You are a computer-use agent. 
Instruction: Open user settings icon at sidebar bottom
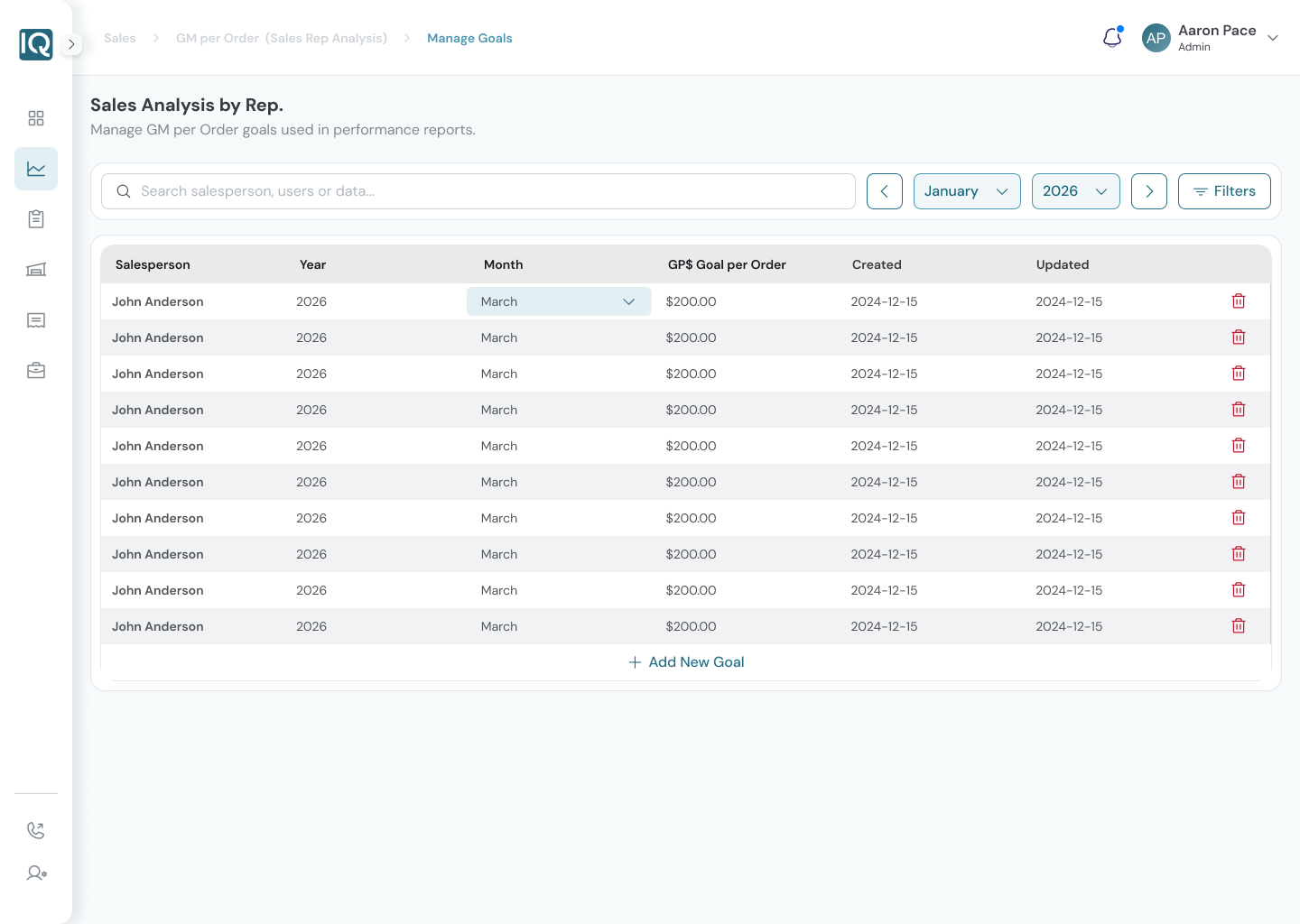[x=36, y=873]
